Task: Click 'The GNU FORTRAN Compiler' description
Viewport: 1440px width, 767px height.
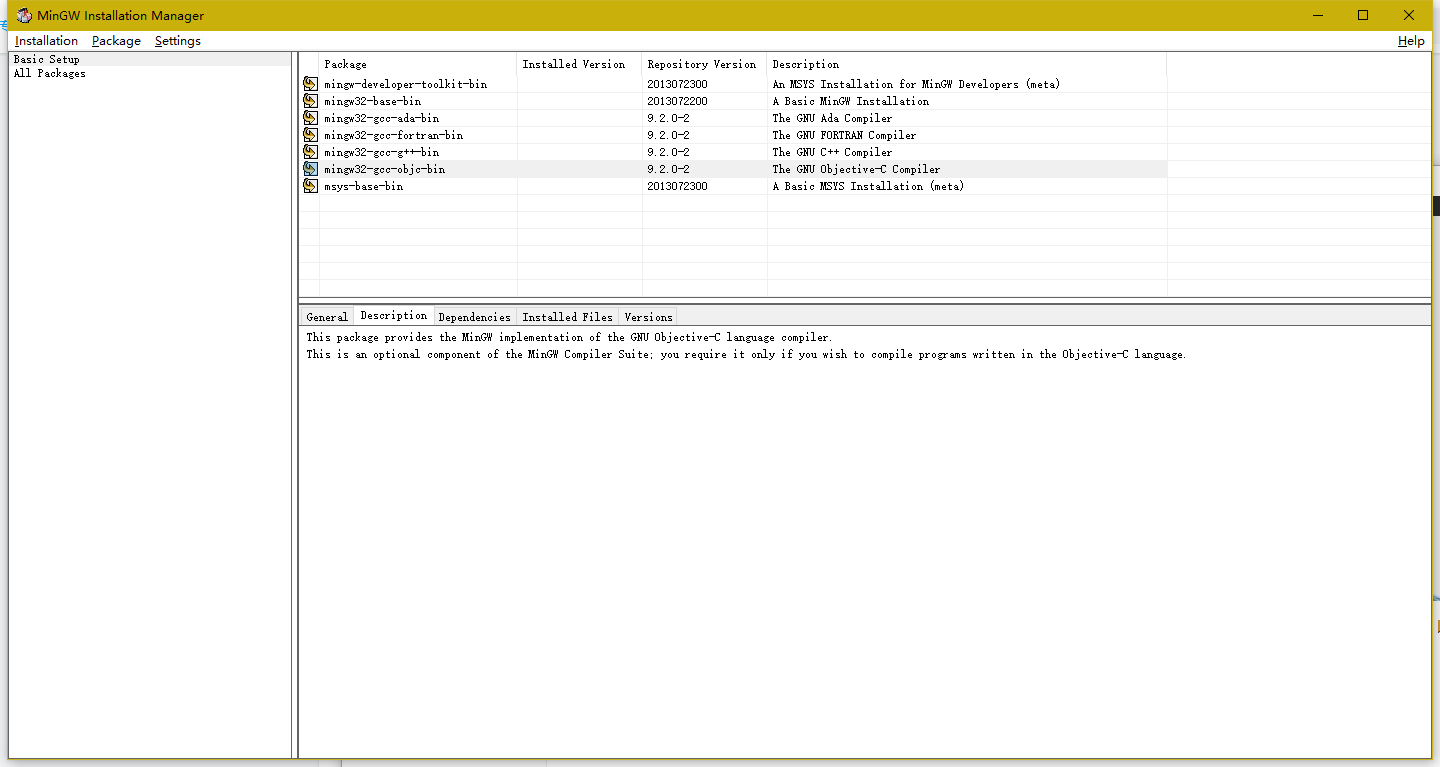Action: (844, 135)
